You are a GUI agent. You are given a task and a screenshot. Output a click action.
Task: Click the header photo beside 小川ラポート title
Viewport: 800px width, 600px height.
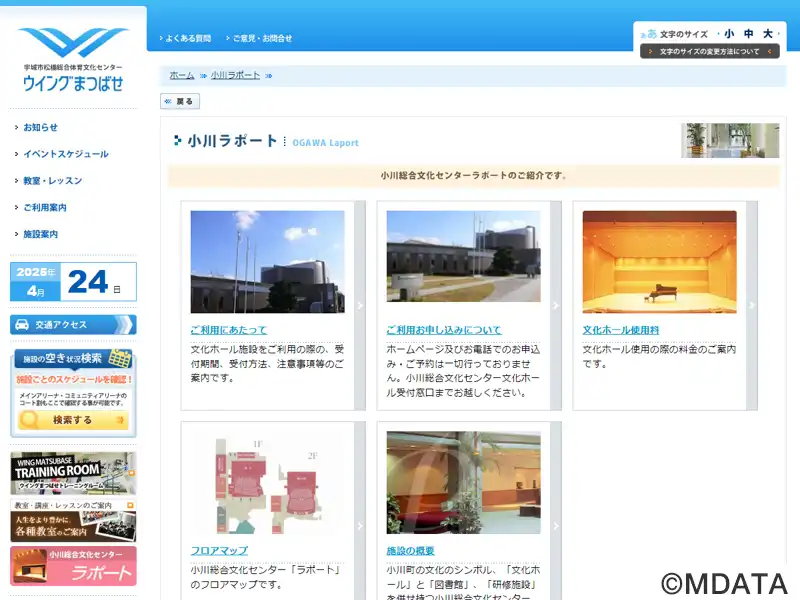click(x=730, y=140)
